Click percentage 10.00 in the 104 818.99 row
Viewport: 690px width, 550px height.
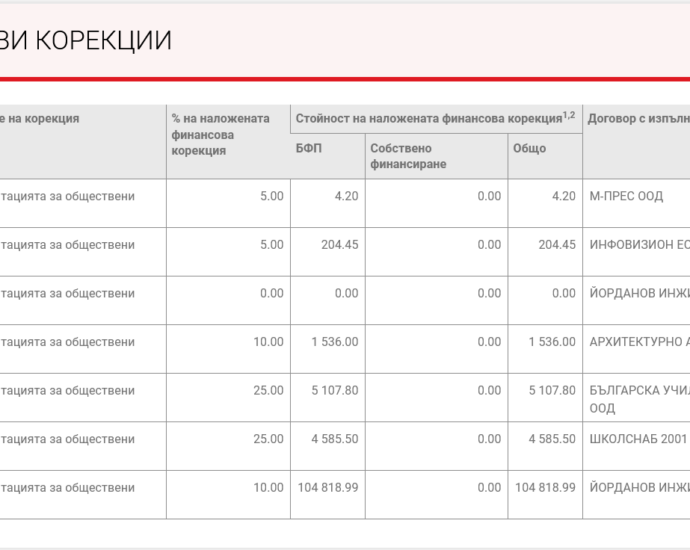268,488
